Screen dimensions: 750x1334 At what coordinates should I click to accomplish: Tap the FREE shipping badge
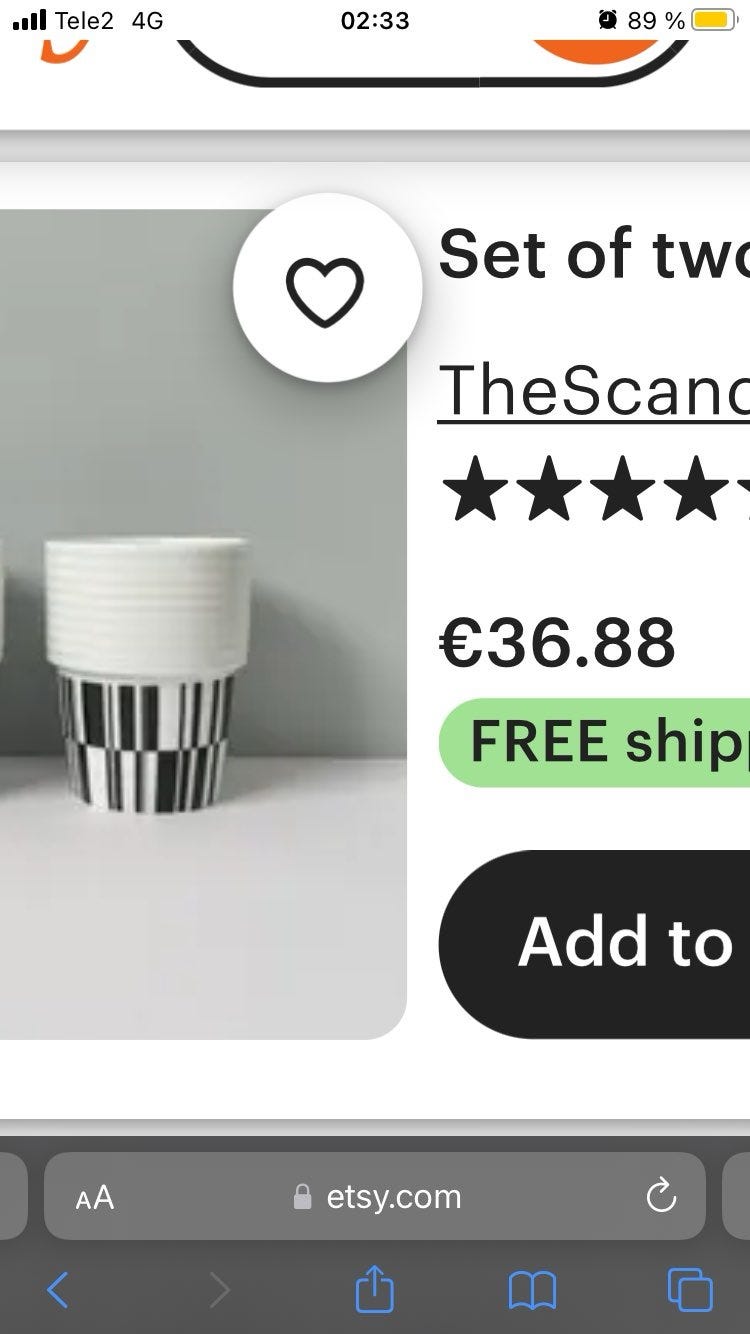pyautogui.click(x=594, y=742)
